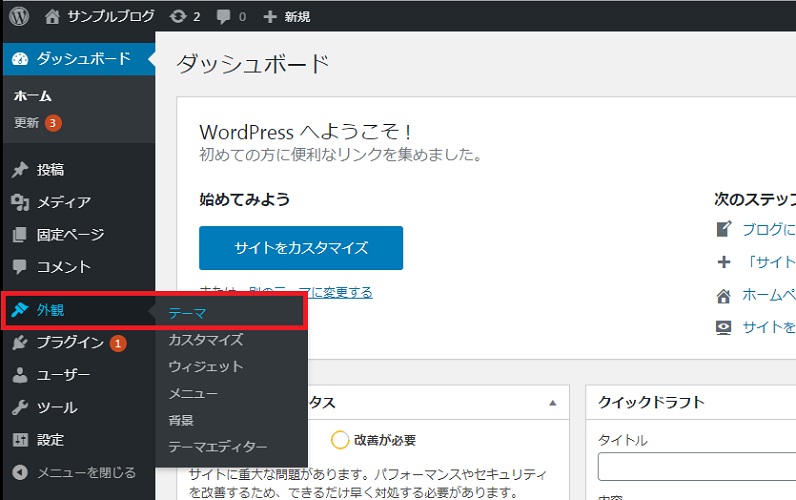Click the メディア media icon

pos(20,202)
